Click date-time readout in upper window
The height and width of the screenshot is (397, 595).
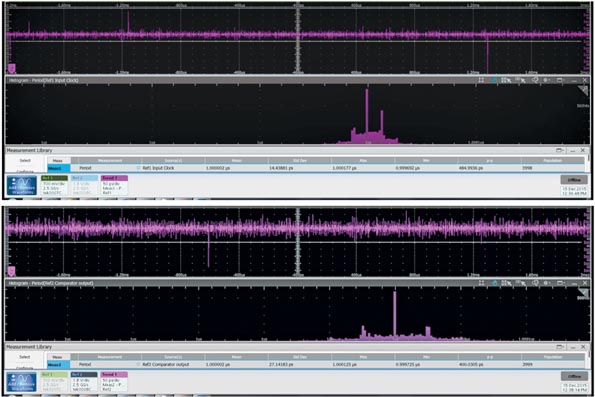(x=574, y=191)
